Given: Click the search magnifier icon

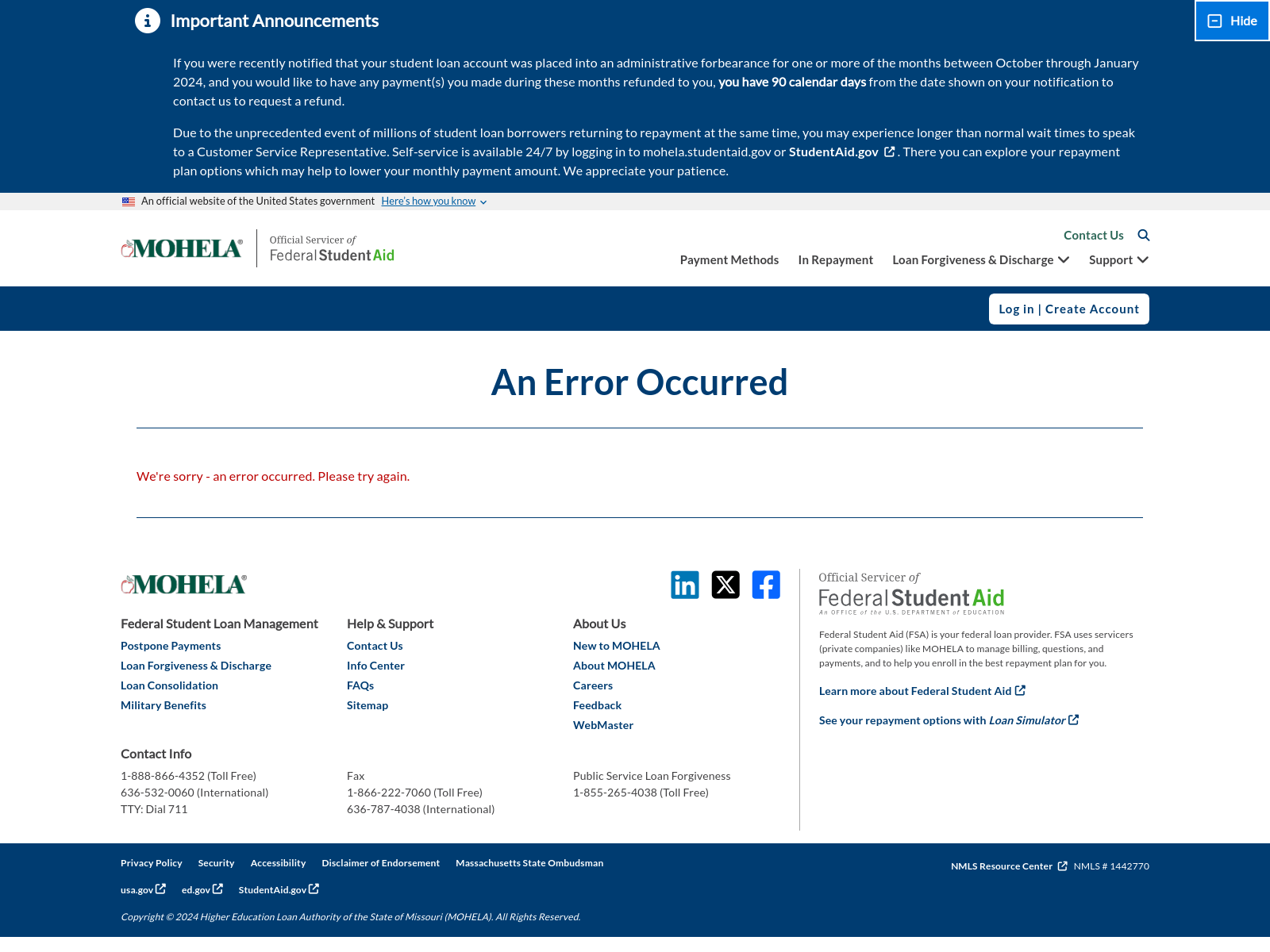Looking at the screenshot, I should click(x=1144, y=236).
